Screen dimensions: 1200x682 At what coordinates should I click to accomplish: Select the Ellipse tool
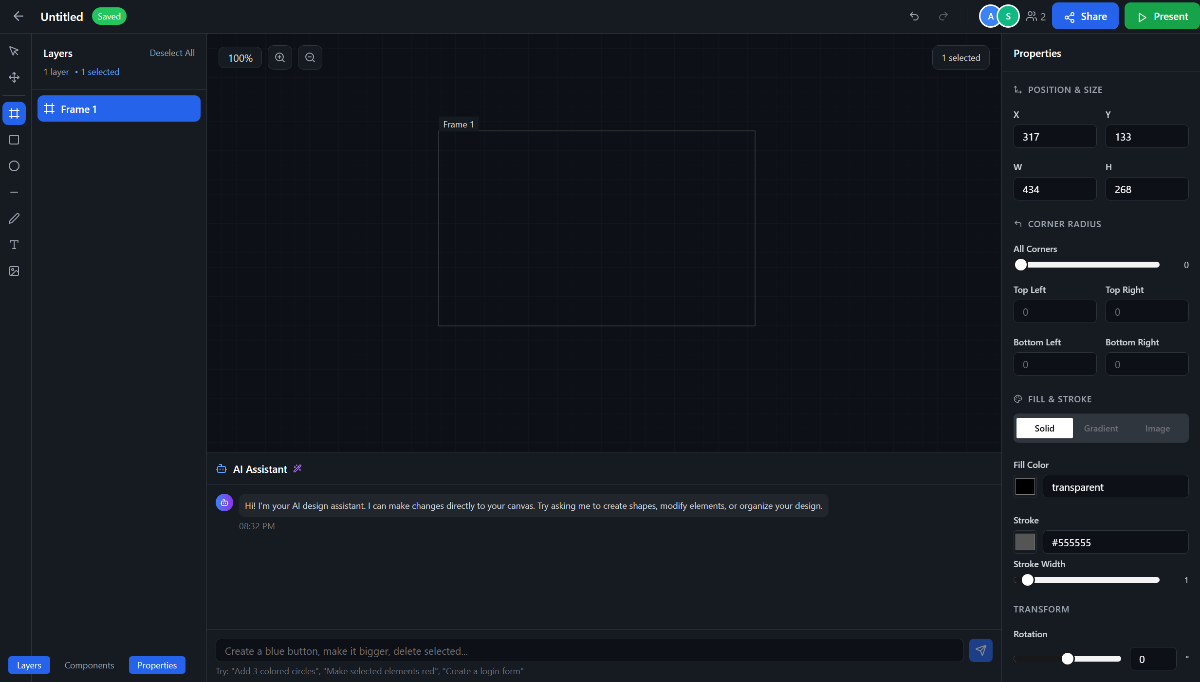click(14, 166)
